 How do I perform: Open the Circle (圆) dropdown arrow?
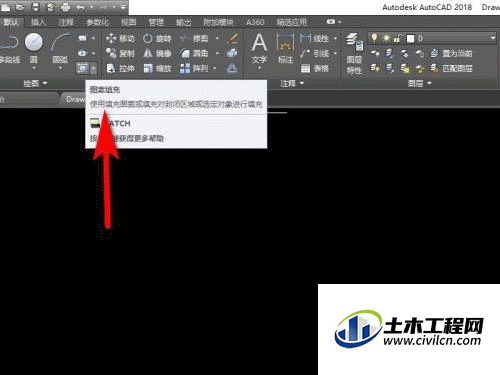click(34, 68)
